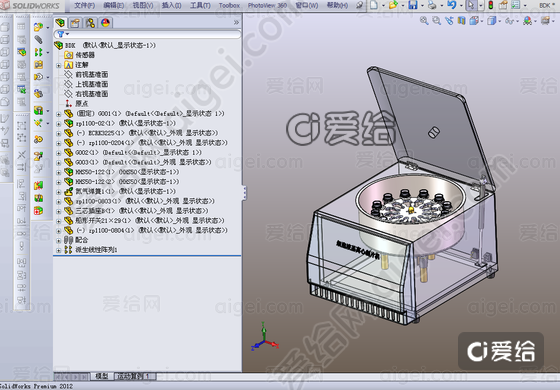Screen dimensions: 560x390
Task: Open the dropdown arrow next to Save
Action: 422,6
